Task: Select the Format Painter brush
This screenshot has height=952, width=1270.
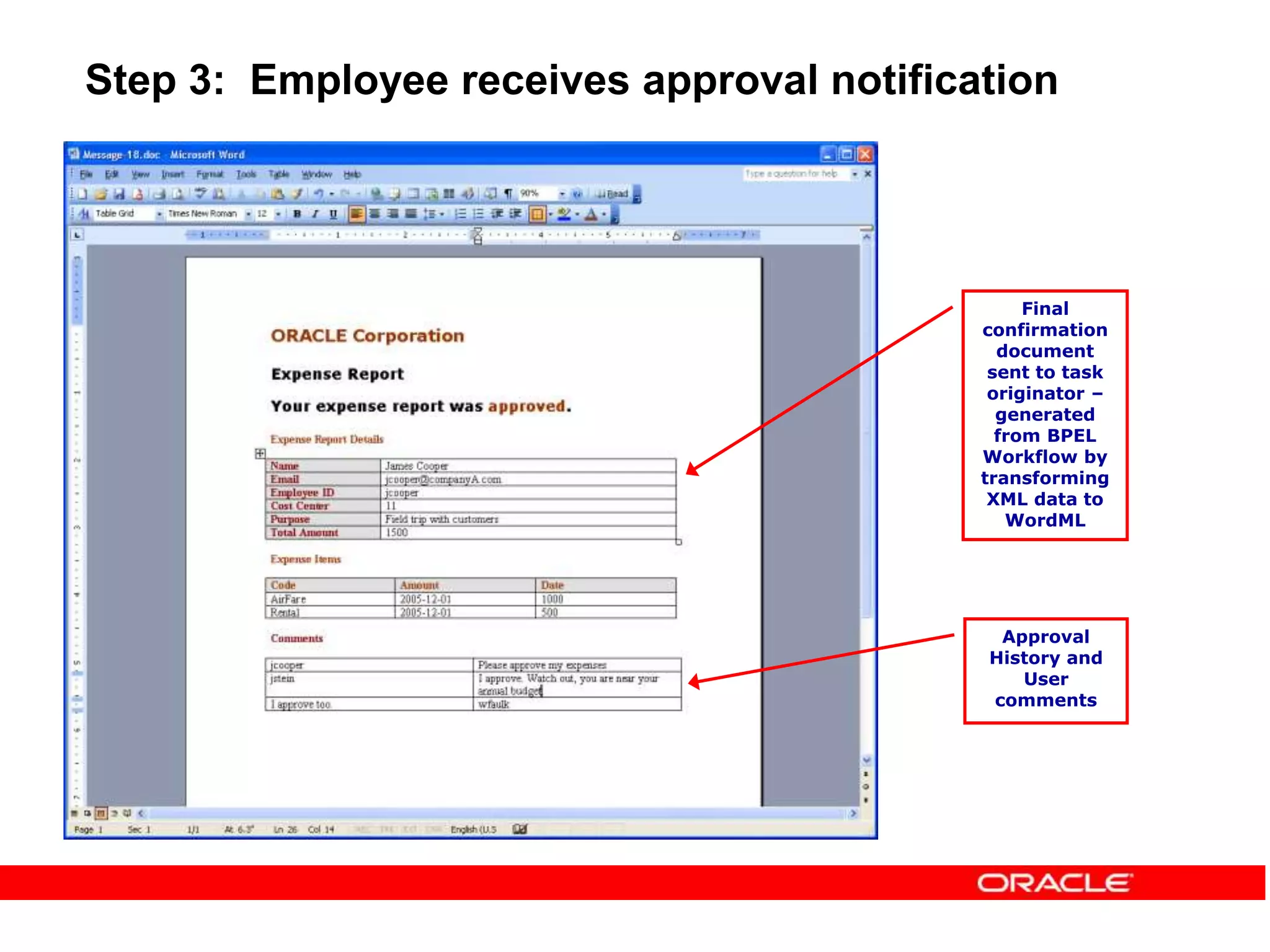Action: [296, 194]
